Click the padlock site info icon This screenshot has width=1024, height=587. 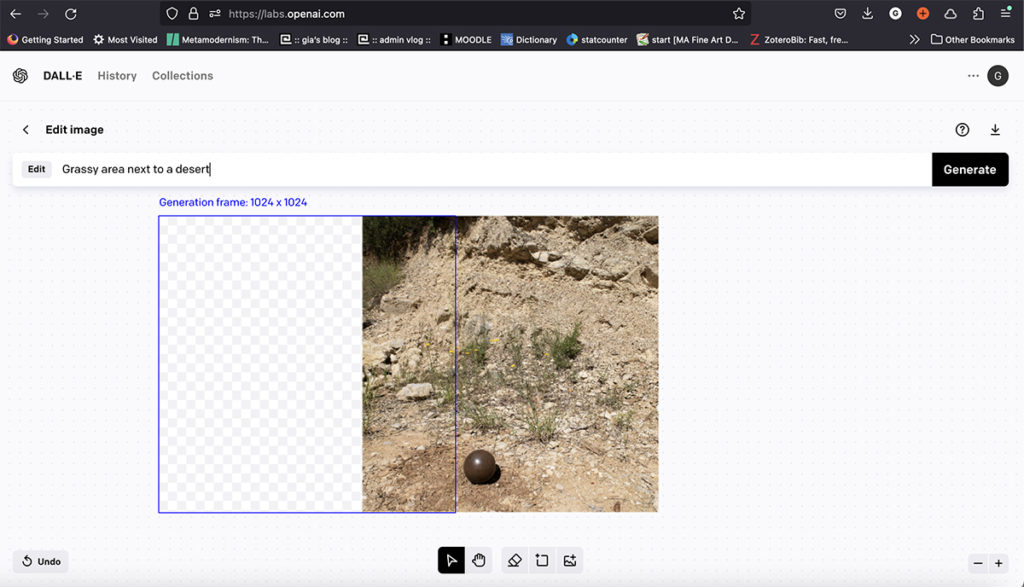[193, 14]
